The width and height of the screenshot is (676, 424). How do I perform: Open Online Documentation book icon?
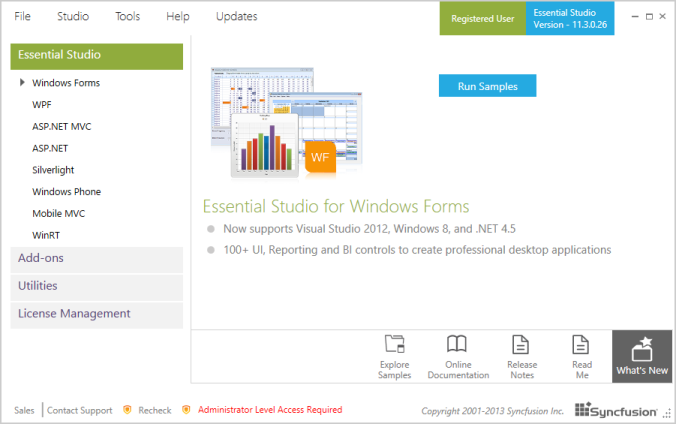pyautogui.click(x=457, y=344)
